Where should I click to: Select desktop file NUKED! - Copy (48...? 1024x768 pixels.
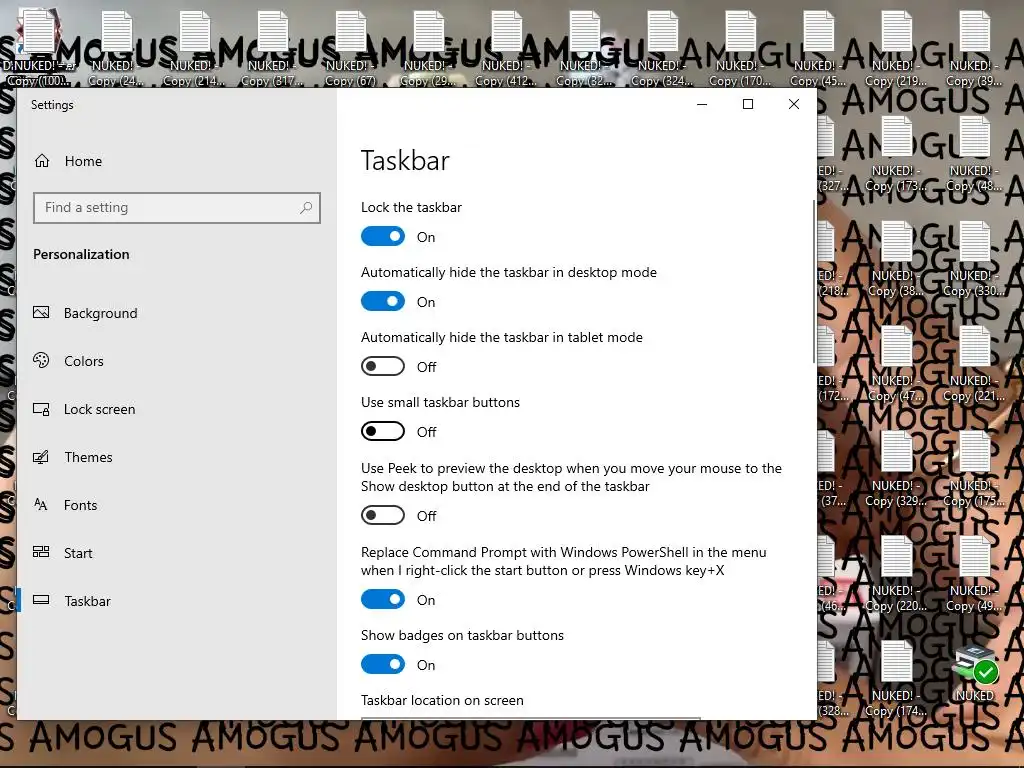pyautogui.click(x=975, y=154)
